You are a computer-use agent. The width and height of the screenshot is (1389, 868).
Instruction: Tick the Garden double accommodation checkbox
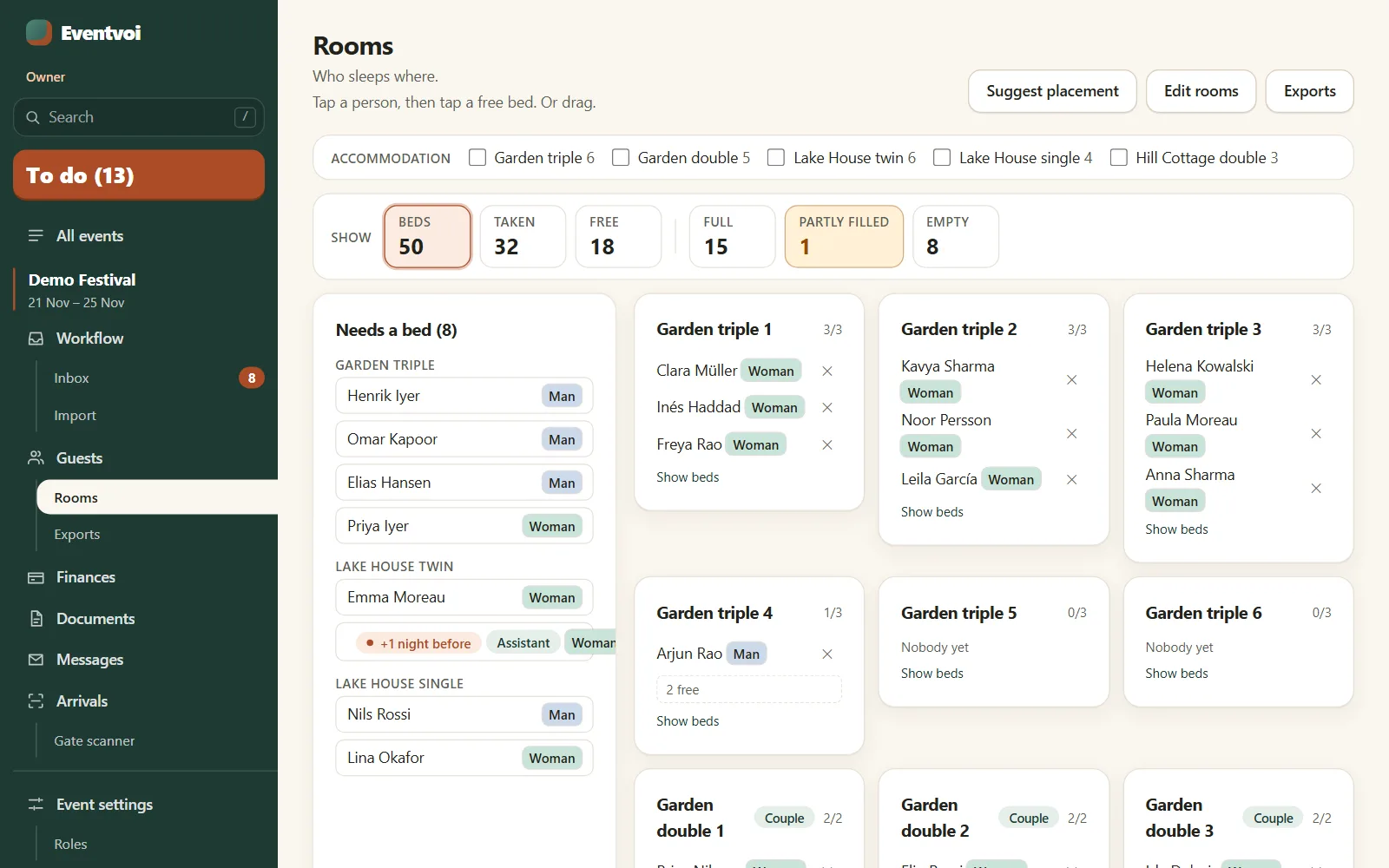point(621,157)
